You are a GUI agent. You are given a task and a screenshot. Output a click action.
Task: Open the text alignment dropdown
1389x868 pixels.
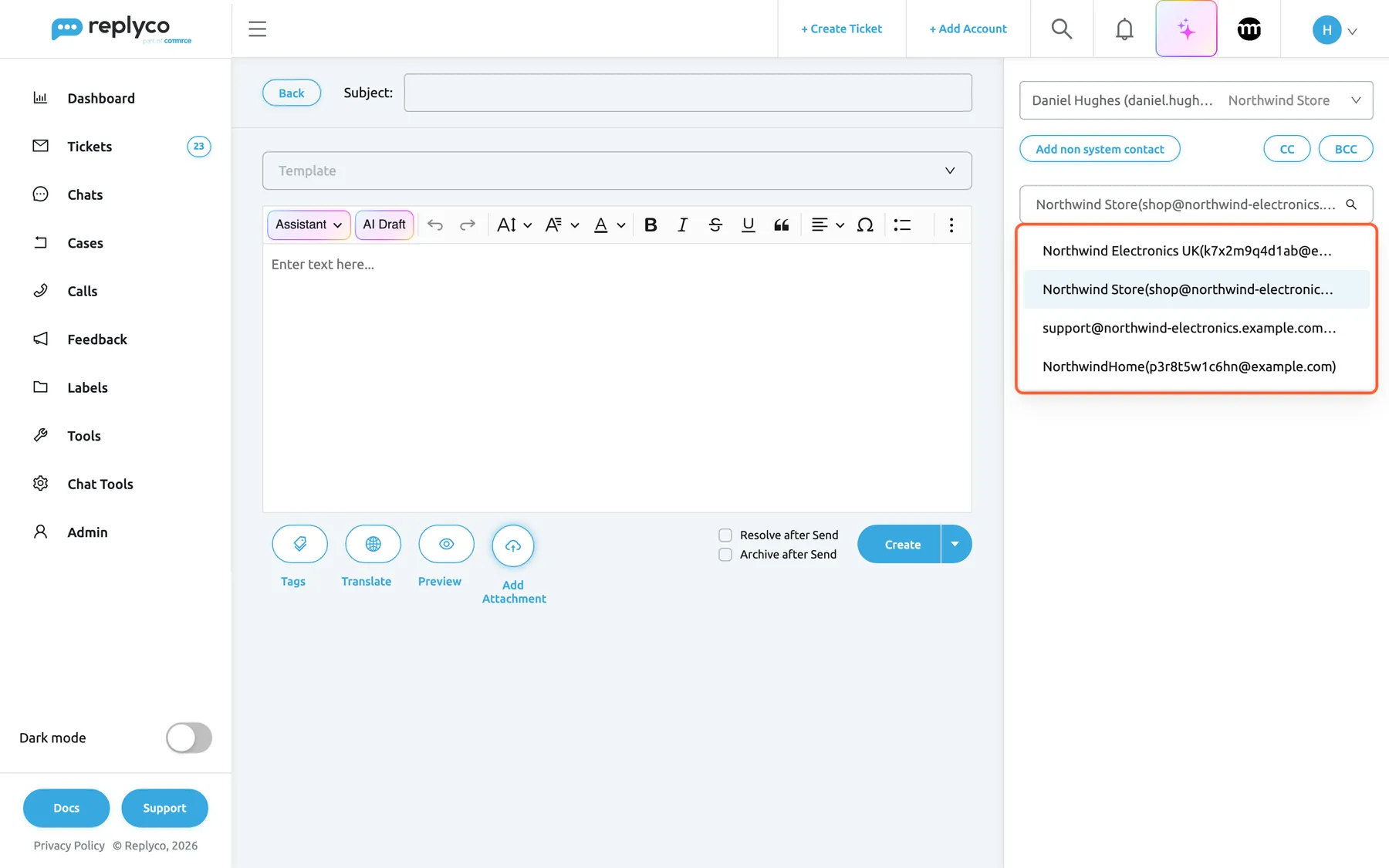pos(827,225)
